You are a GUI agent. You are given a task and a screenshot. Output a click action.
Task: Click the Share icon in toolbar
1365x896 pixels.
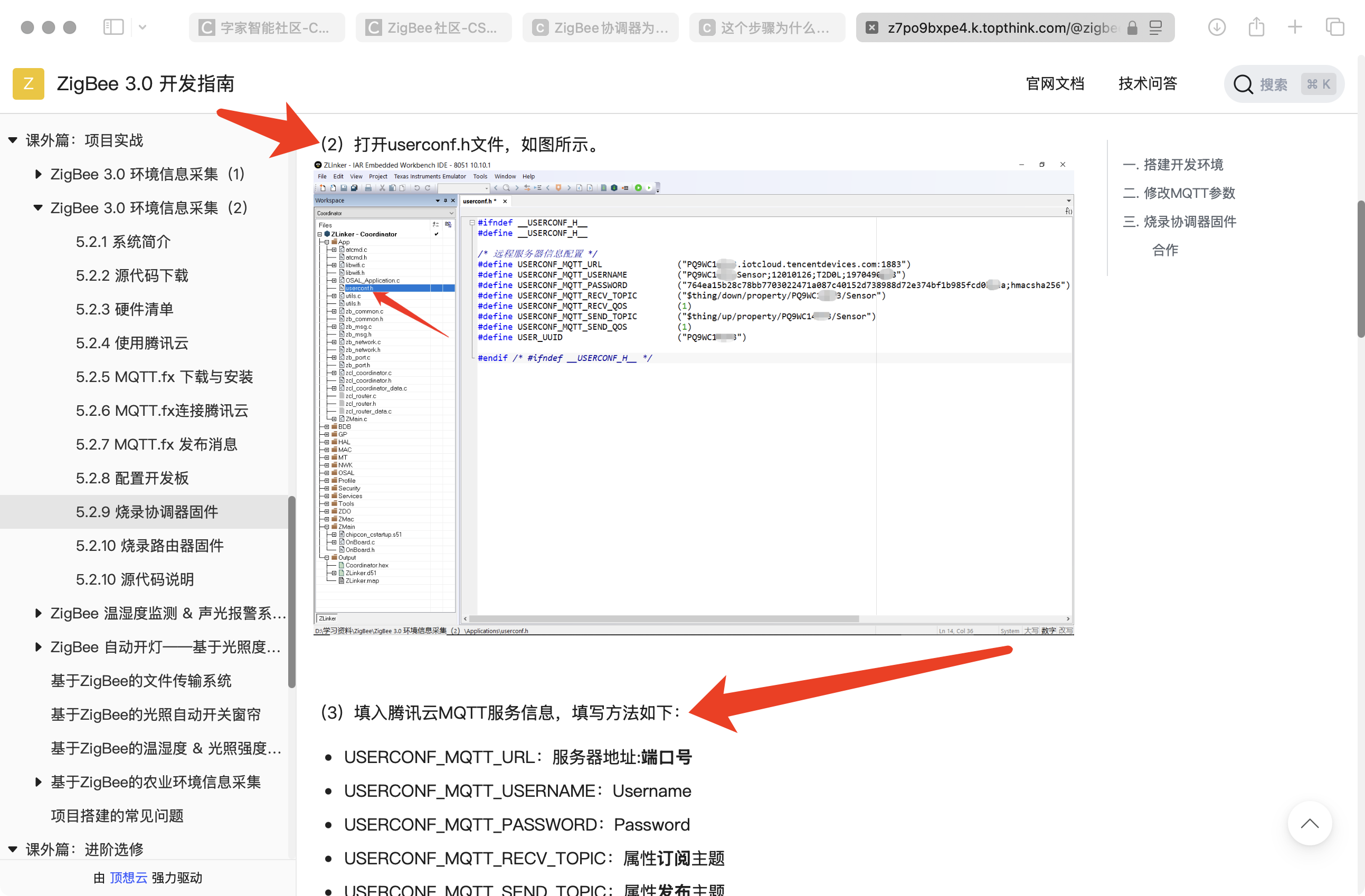pyautogui.click(x=1256, y=27)
